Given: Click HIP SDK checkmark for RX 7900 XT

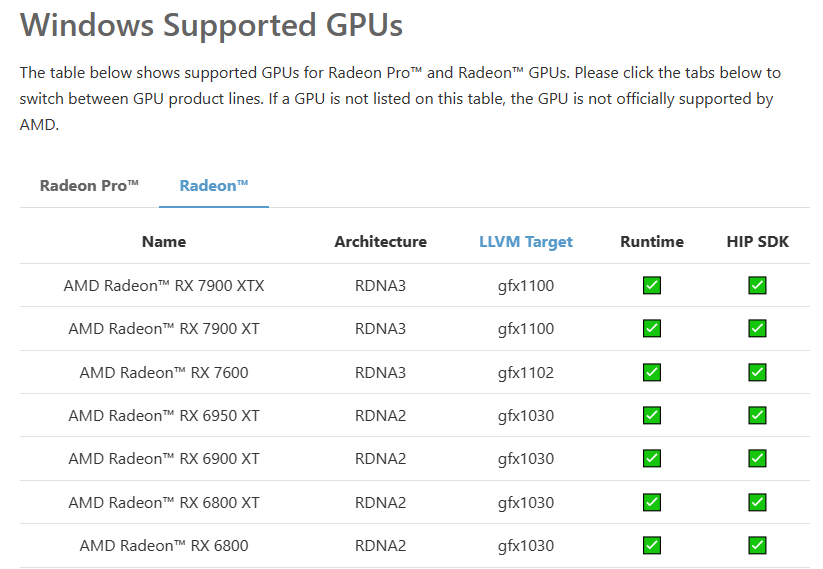Looking at the screenshot, I should click(757, 329).
